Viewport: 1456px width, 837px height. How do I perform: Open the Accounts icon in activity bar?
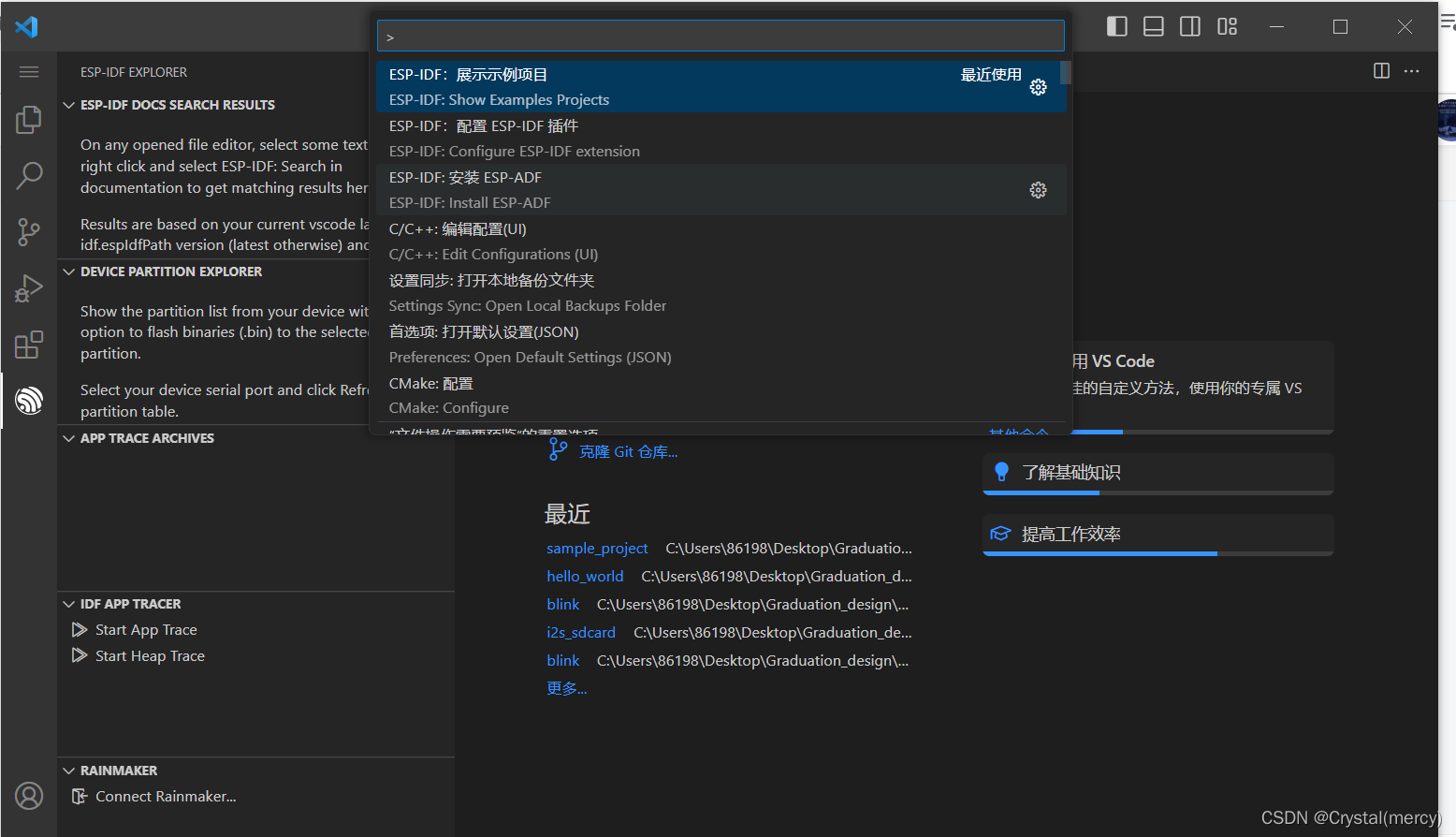click(x=29, y=796)
